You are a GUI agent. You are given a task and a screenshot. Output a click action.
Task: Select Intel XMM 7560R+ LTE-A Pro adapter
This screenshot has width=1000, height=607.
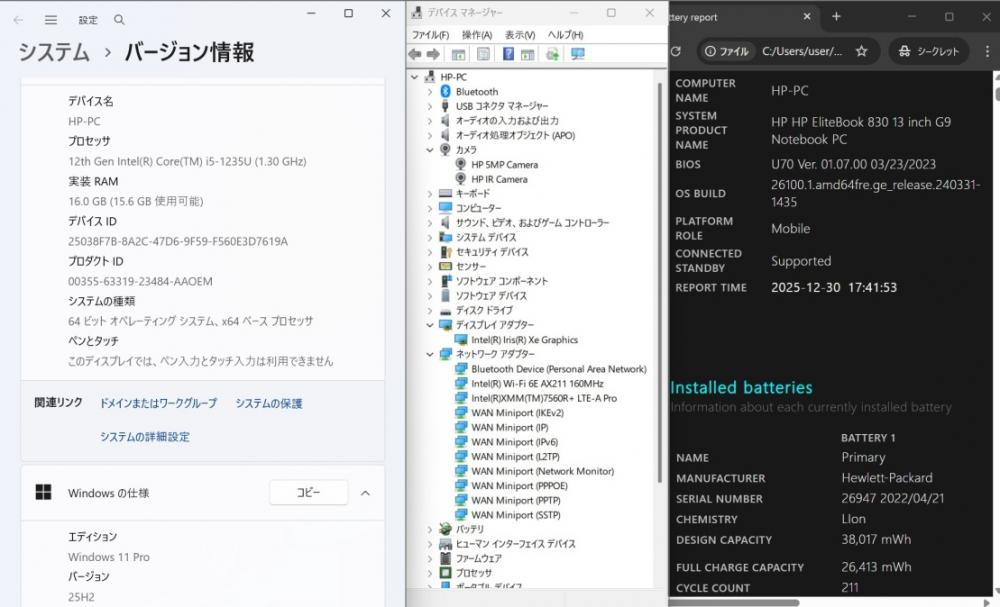click(544, 398)
